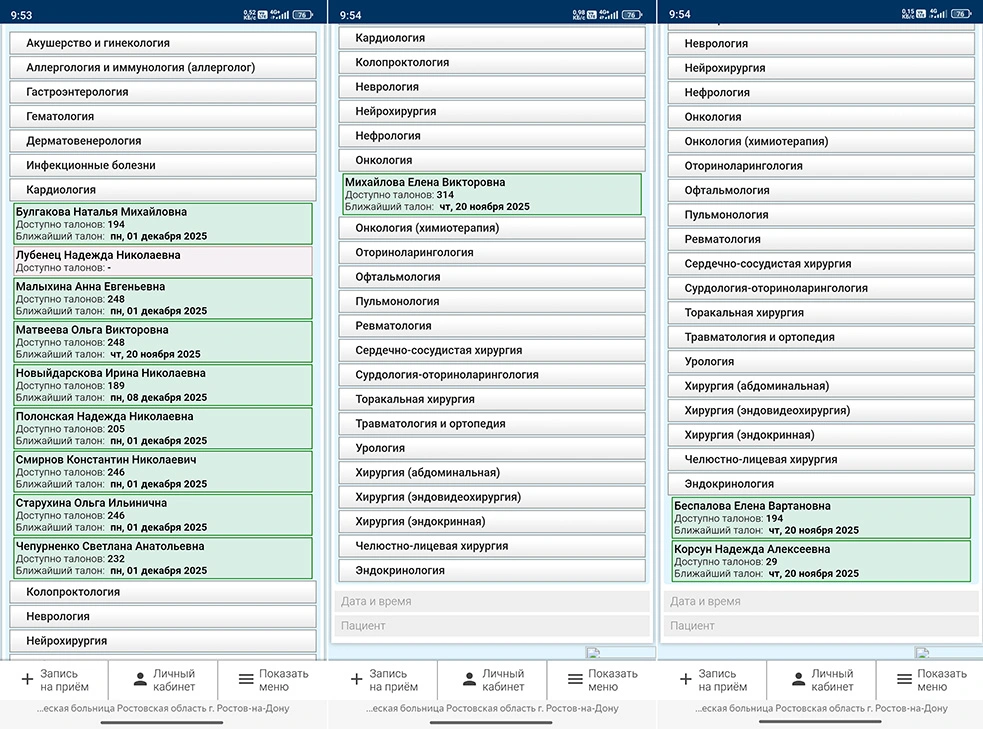Tap Показать меню hamburger icon in right screen
Viewport: 983px width, 729px height.
(904, 680)
